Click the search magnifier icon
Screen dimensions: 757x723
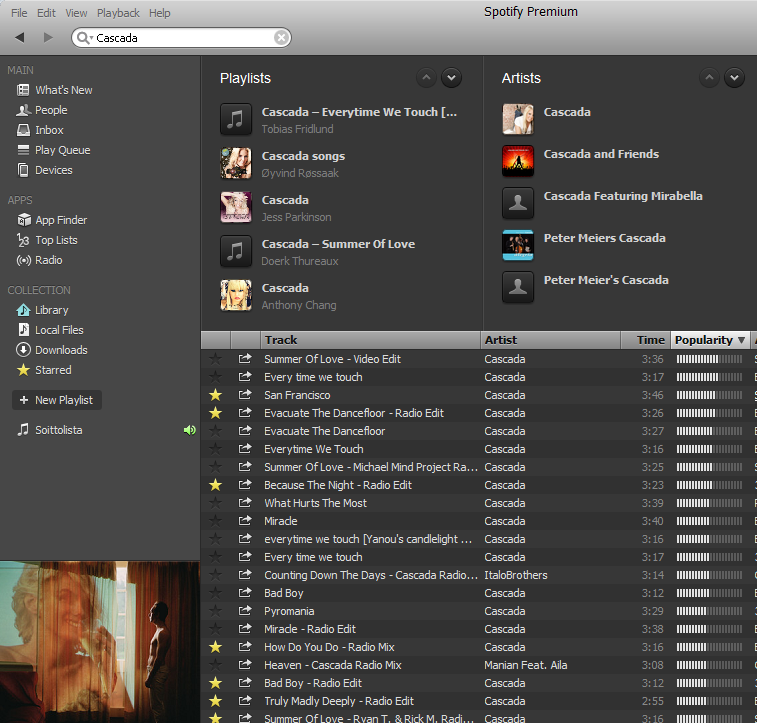tap(83, 38)
